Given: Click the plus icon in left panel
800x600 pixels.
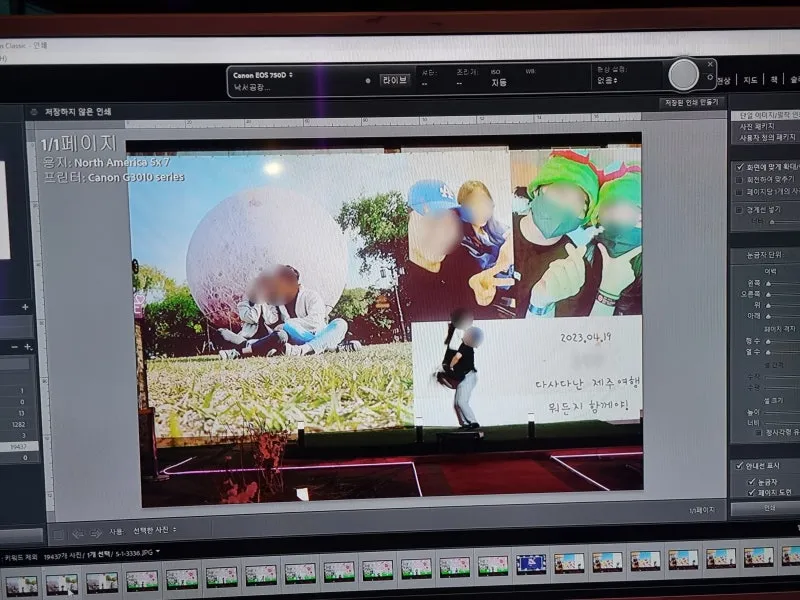Looking at the screenshot, I should pos(25,307).
